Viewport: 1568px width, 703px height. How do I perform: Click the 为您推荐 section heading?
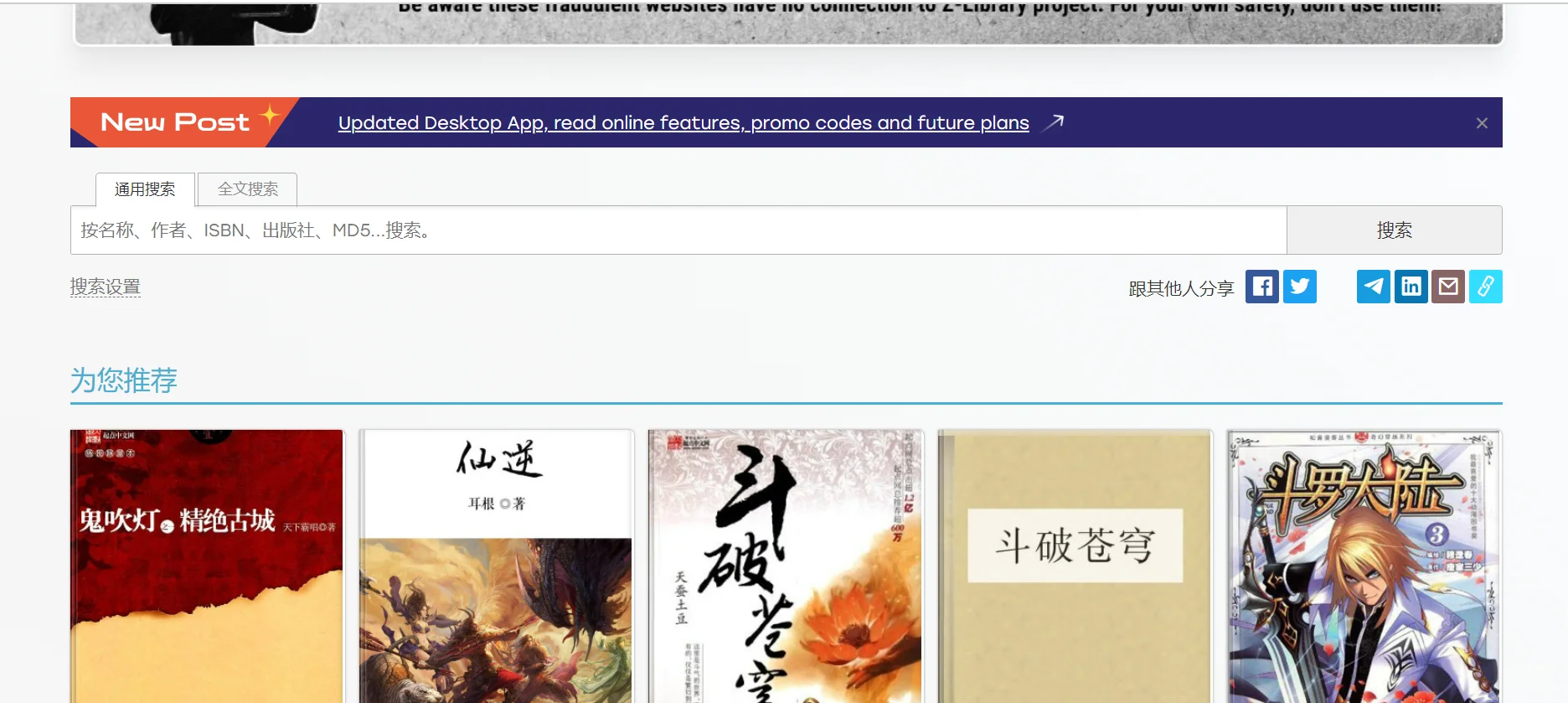[124, 380]
